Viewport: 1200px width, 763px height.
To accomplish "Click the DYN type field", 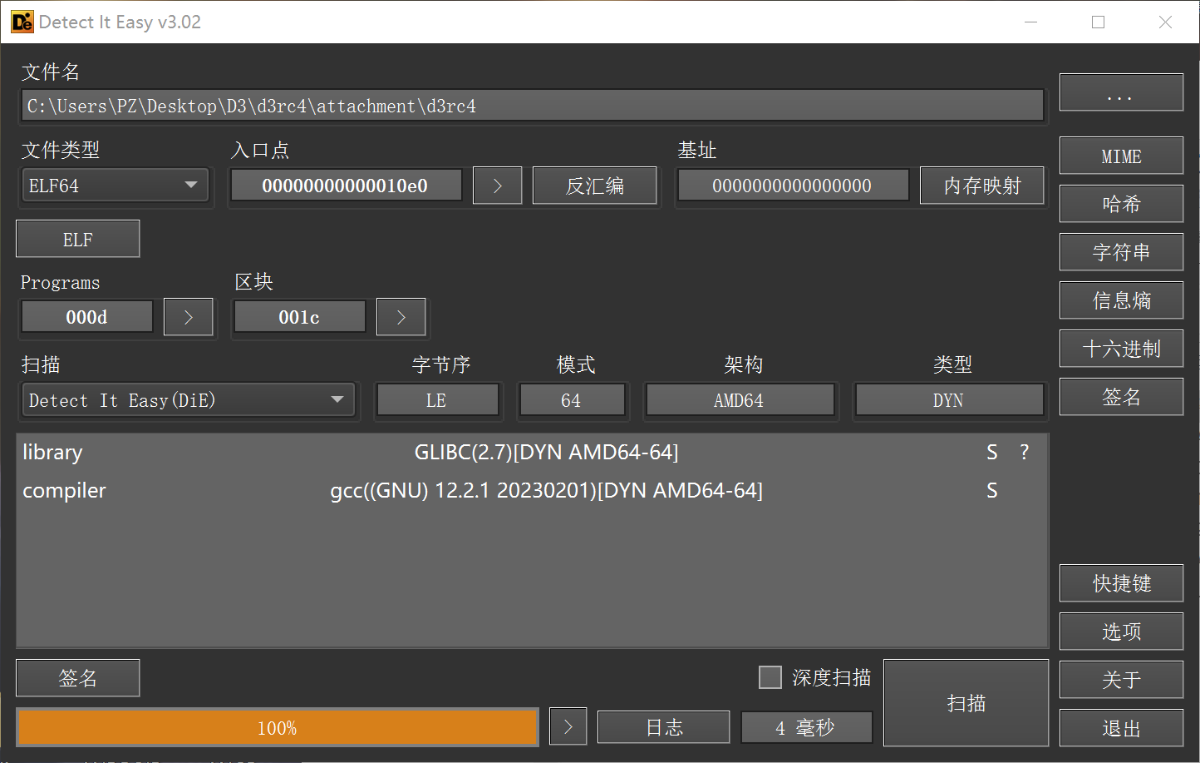I will click(948, 400).
